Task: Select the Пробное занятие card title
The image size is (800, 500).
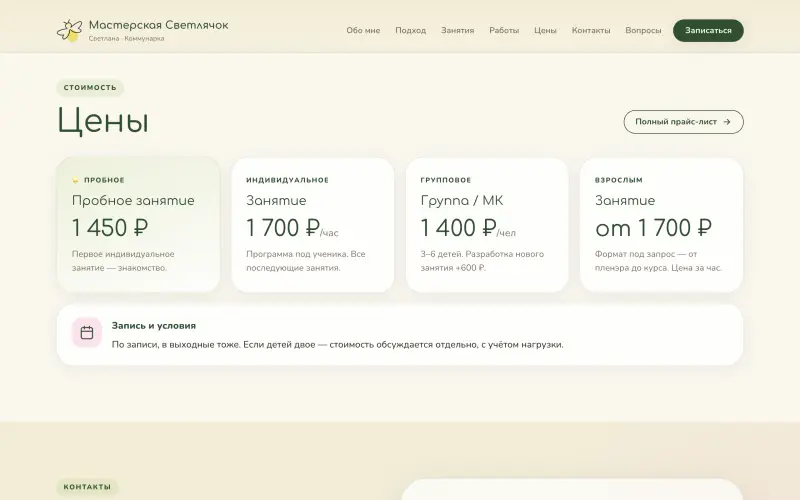Action: coord(133,201)
